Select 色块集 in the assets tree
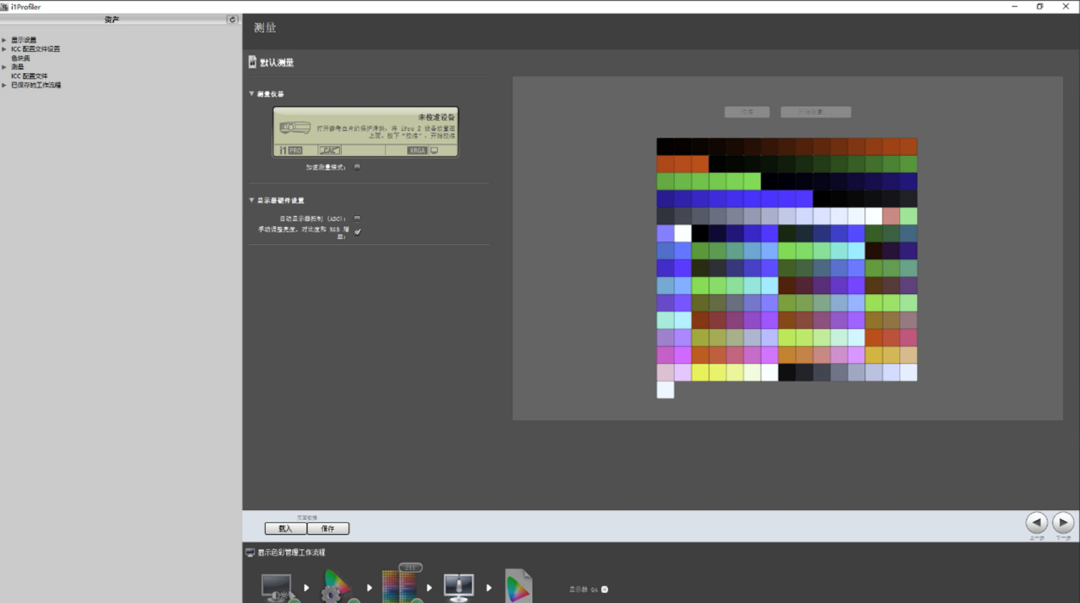The image size is (1080, 603). (x=21, y=58)
